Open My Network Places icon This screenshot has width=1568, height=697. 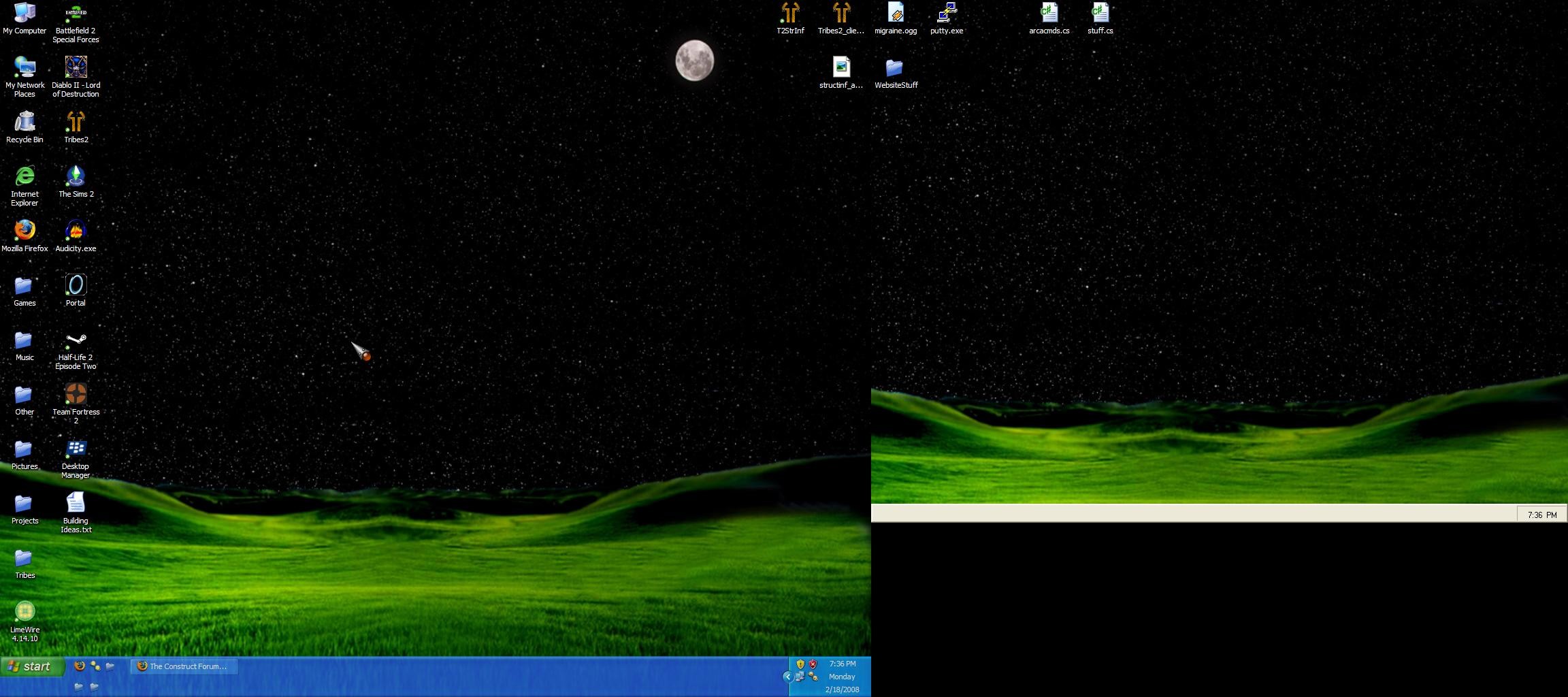pyautogui.click(x=24, y=77)
